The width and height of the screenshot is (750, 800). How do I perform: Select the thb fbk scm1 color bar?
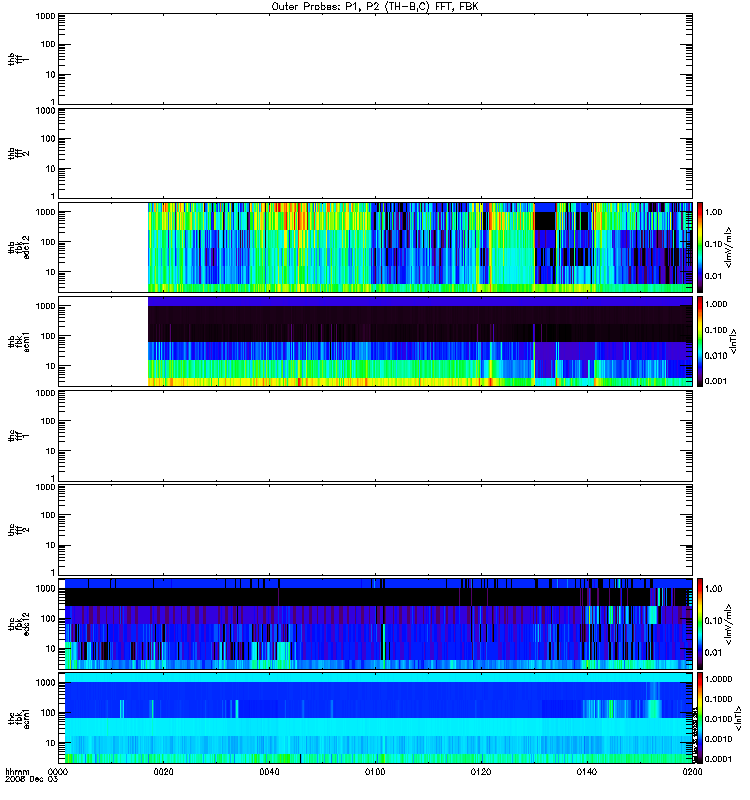pyautogui.click(x=700, y=341)
